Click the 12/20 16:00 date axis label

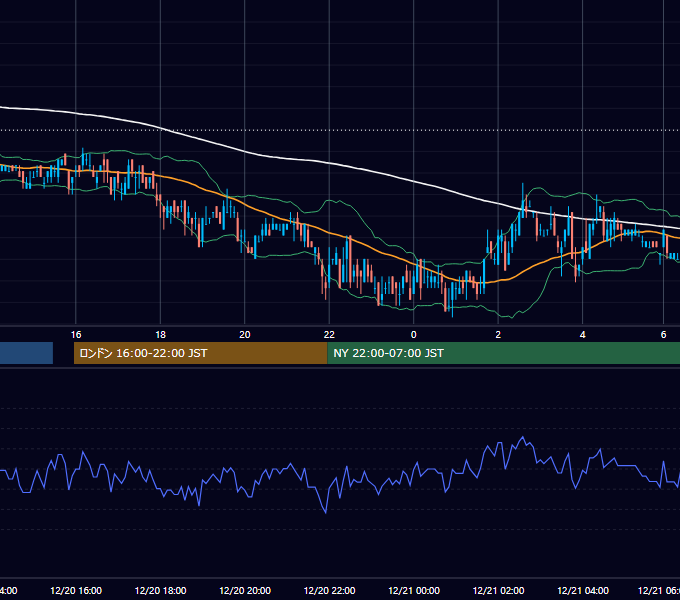(x=76, y=590)
